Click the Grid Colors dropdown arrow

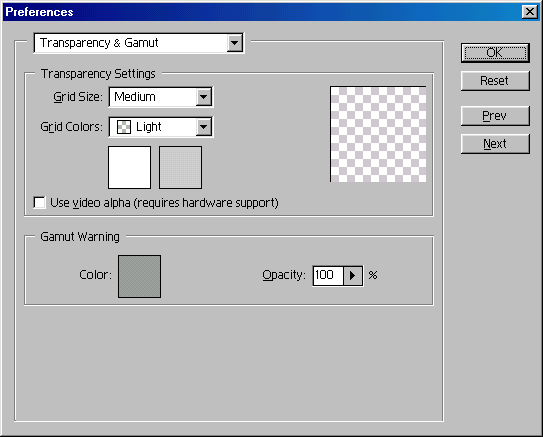tap(204, 127)
